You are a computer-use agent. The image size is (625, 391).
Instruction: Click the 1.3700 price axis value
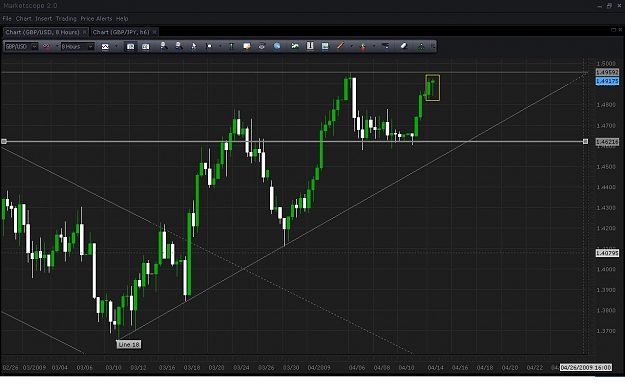click(x=606, y=331)
